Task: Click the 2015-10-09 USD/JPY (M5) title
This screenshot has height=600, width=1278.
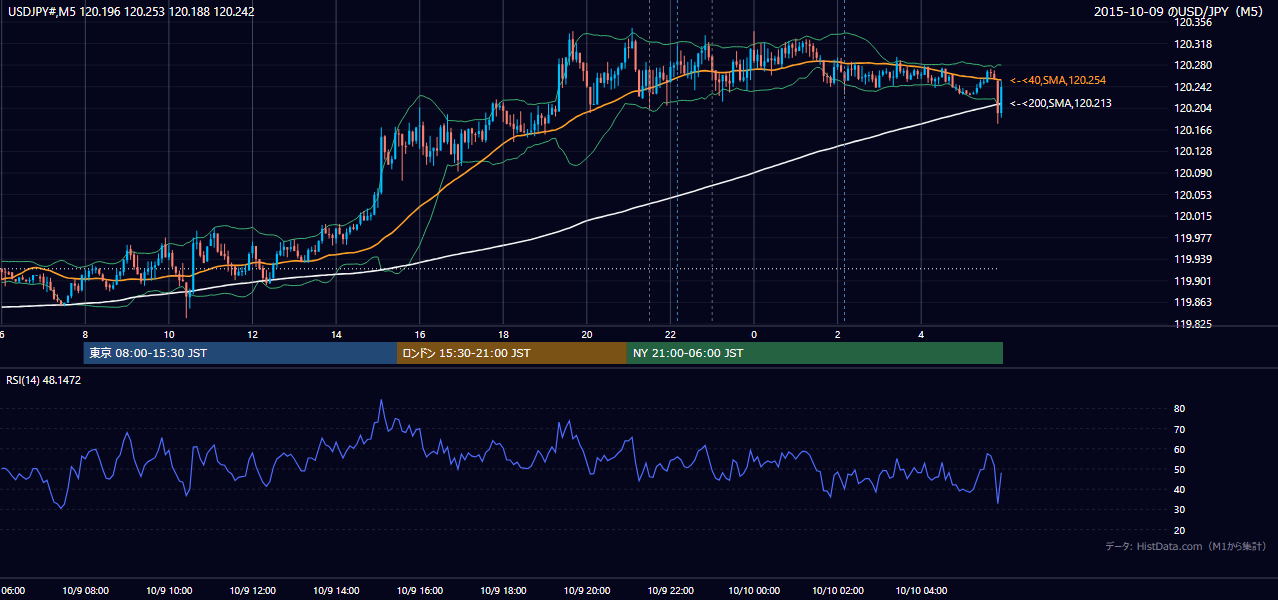Action: (1181, 12)
